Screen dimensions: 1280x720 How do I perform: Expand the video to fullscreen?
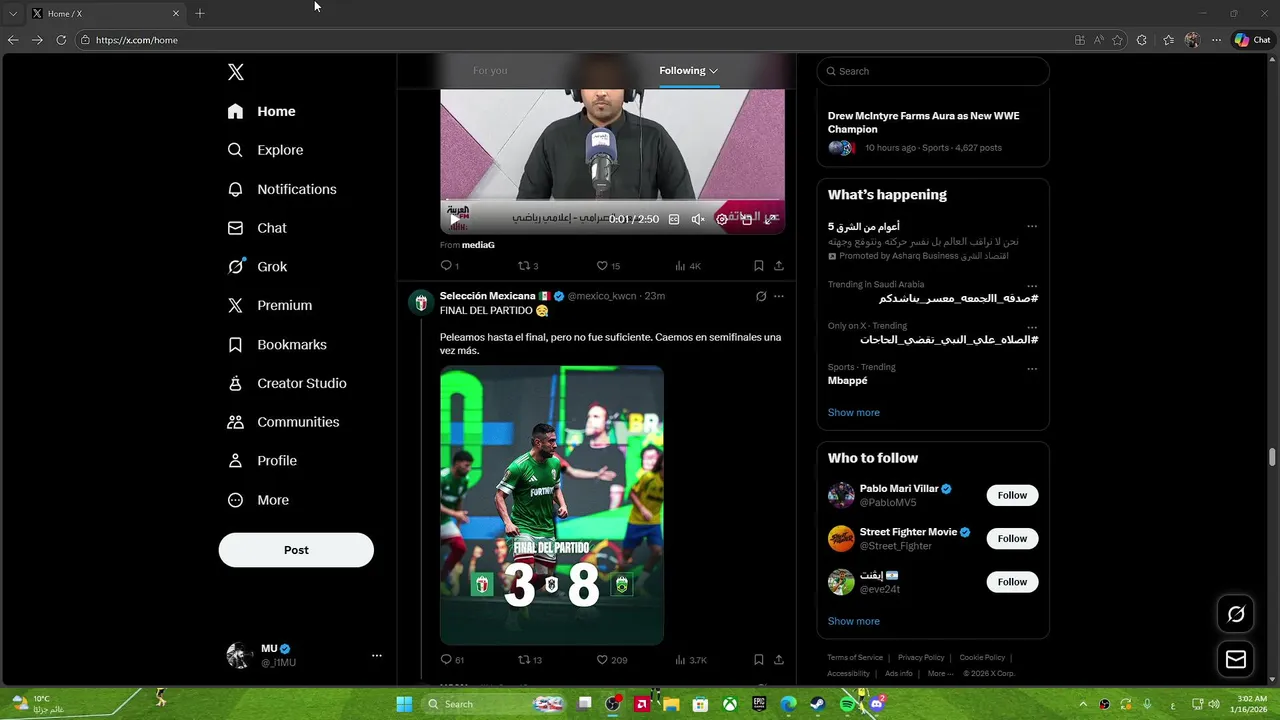click(770, 219)
